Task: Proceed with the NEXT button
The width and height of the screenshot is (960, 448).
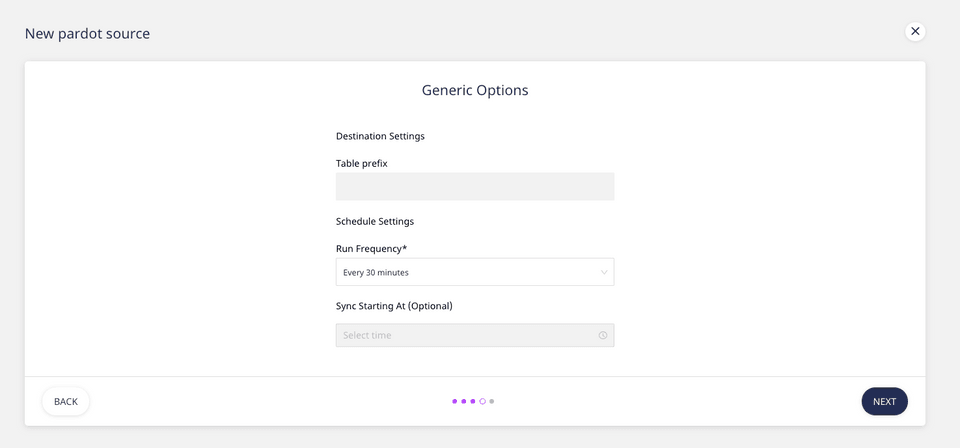Action: click(x=884, y=402)
